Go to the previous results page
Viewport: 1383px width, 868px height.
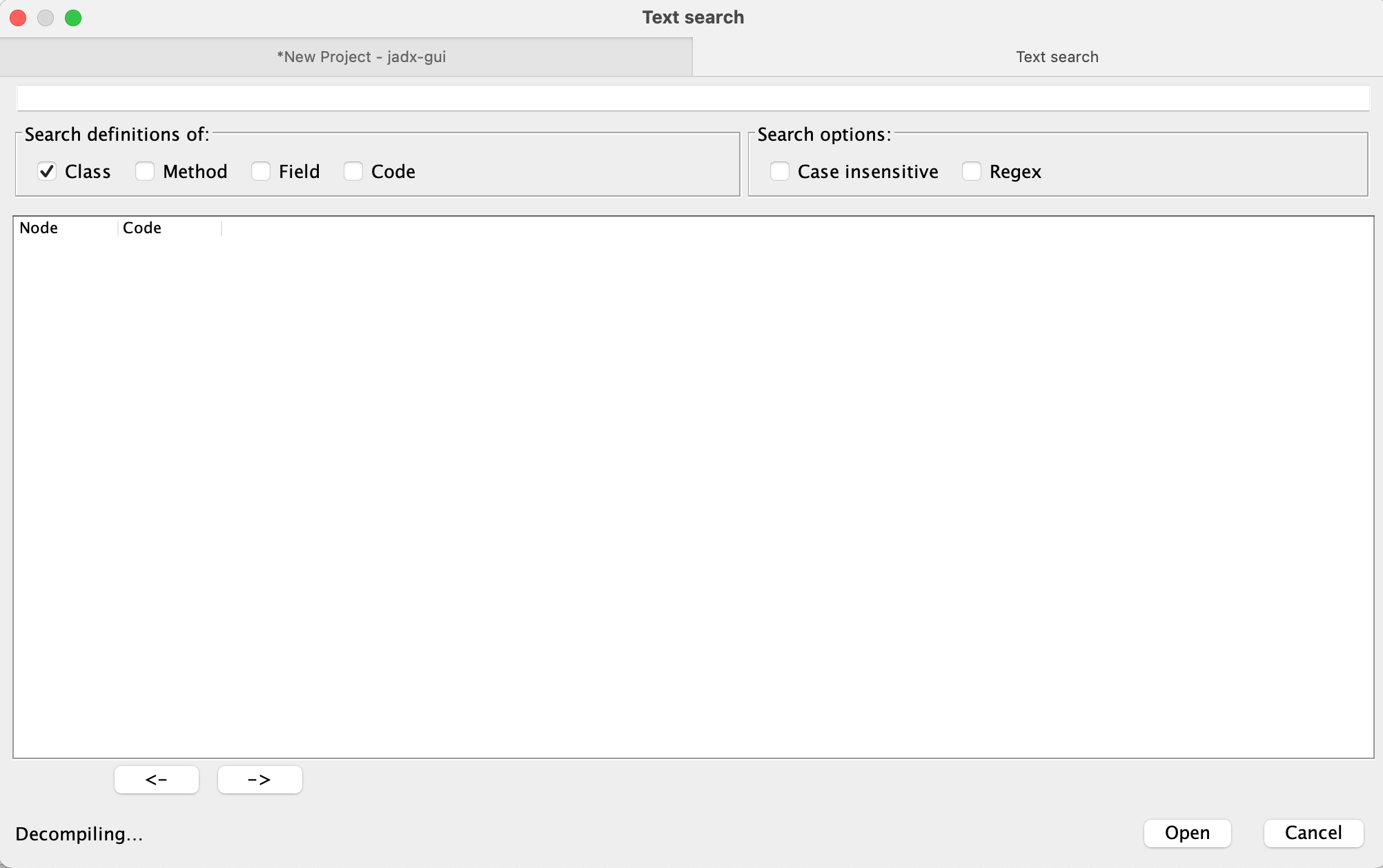[156, 779]
